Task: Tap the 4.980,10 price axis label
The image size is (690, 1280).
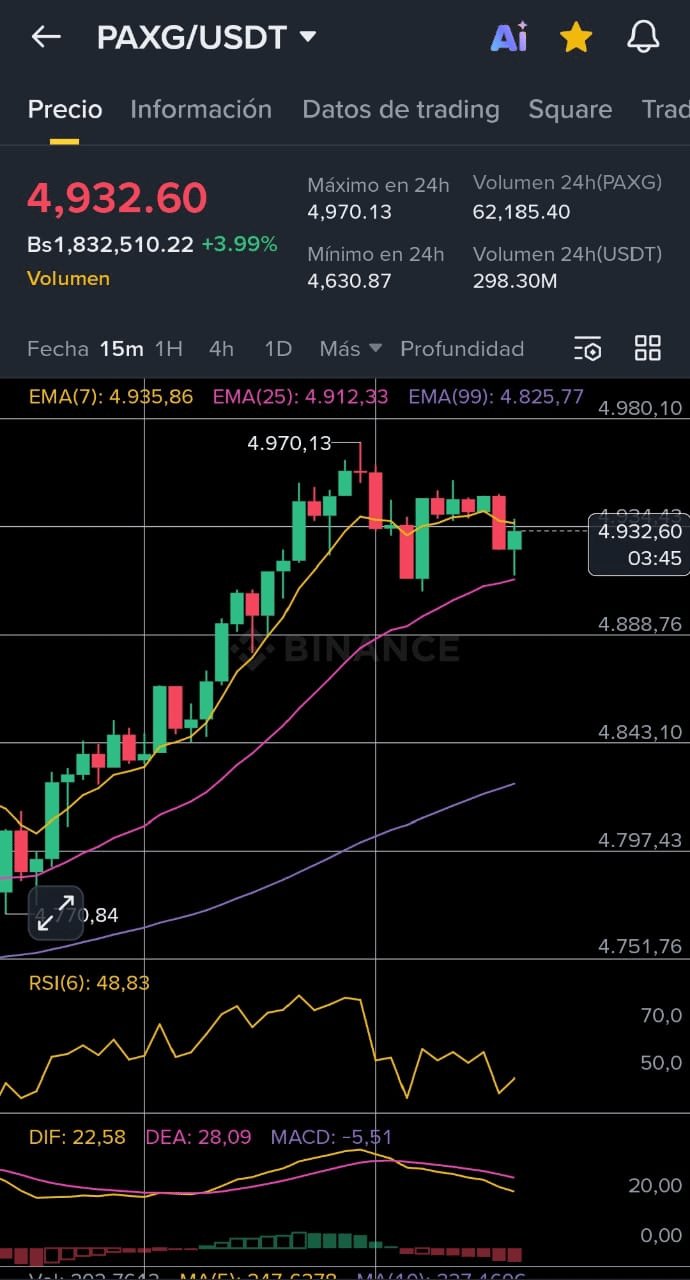Action: (640, 407)
